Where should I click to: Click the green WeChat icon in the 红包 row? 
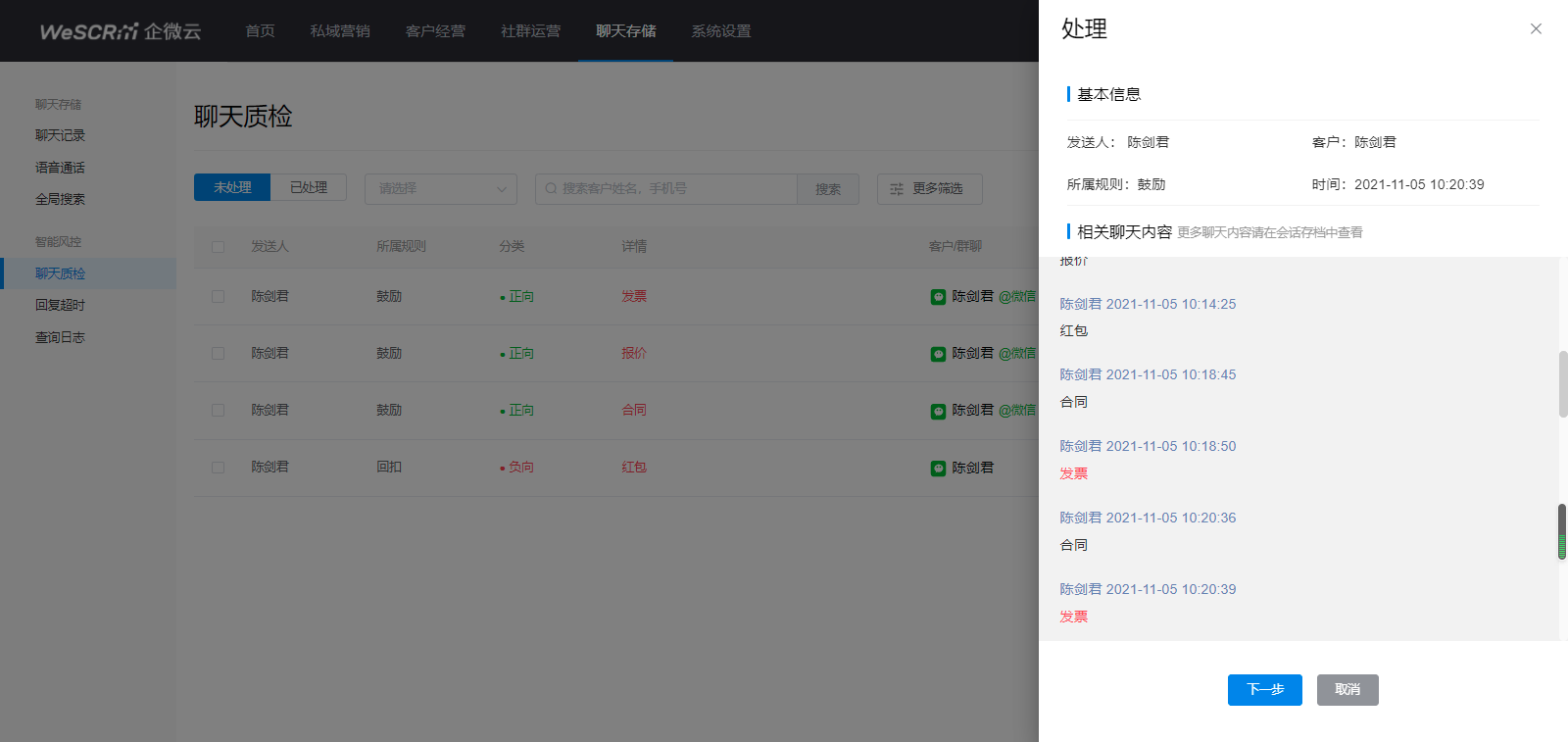coord(938,468)
